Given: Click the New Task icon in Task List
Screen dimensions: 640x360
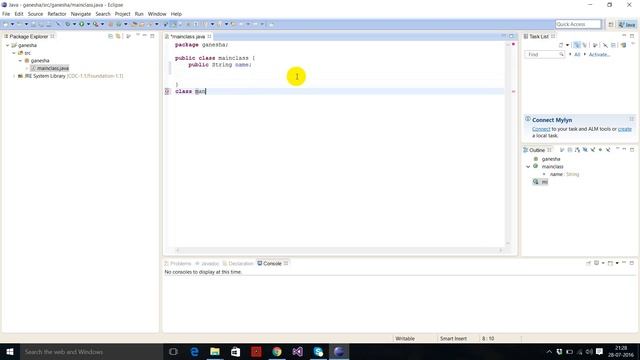Looking at the screenshot, I should 561,45.
